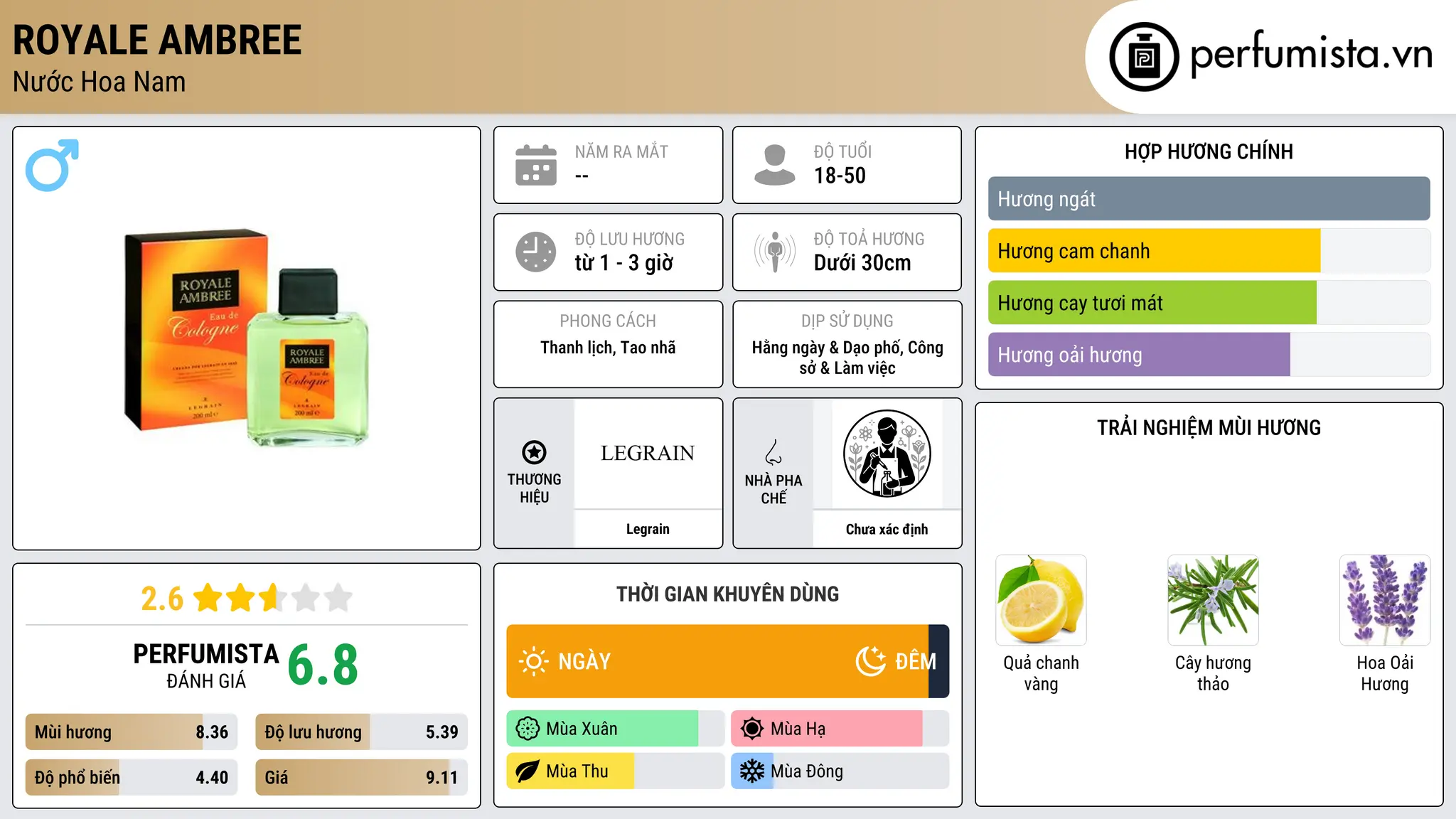
Task: Click the PHONG CÁCH label
Action: click(608, 321)
